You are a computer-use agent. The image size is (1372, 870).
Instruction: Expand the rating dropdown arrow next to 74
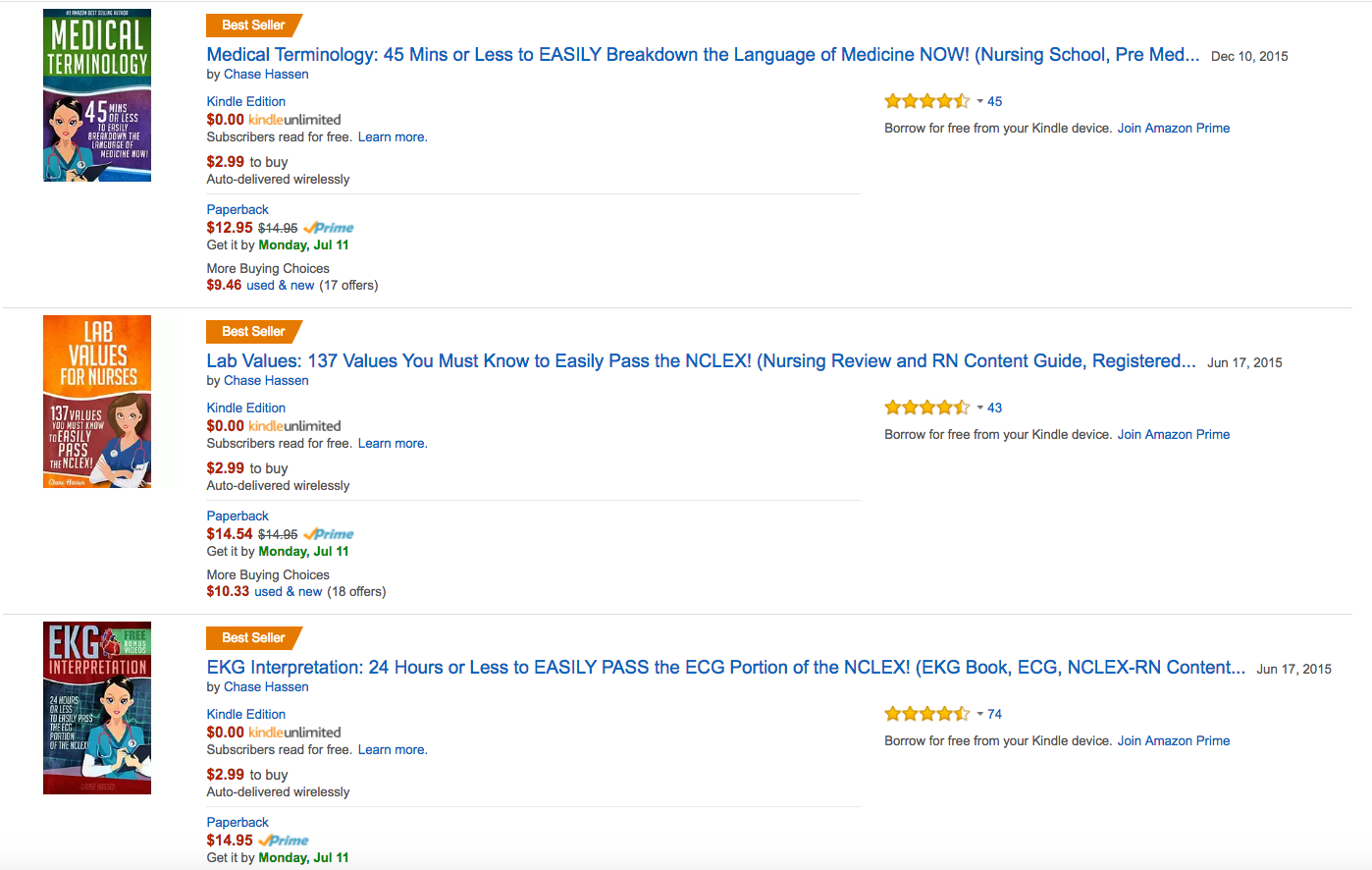(x=979, y=715)
